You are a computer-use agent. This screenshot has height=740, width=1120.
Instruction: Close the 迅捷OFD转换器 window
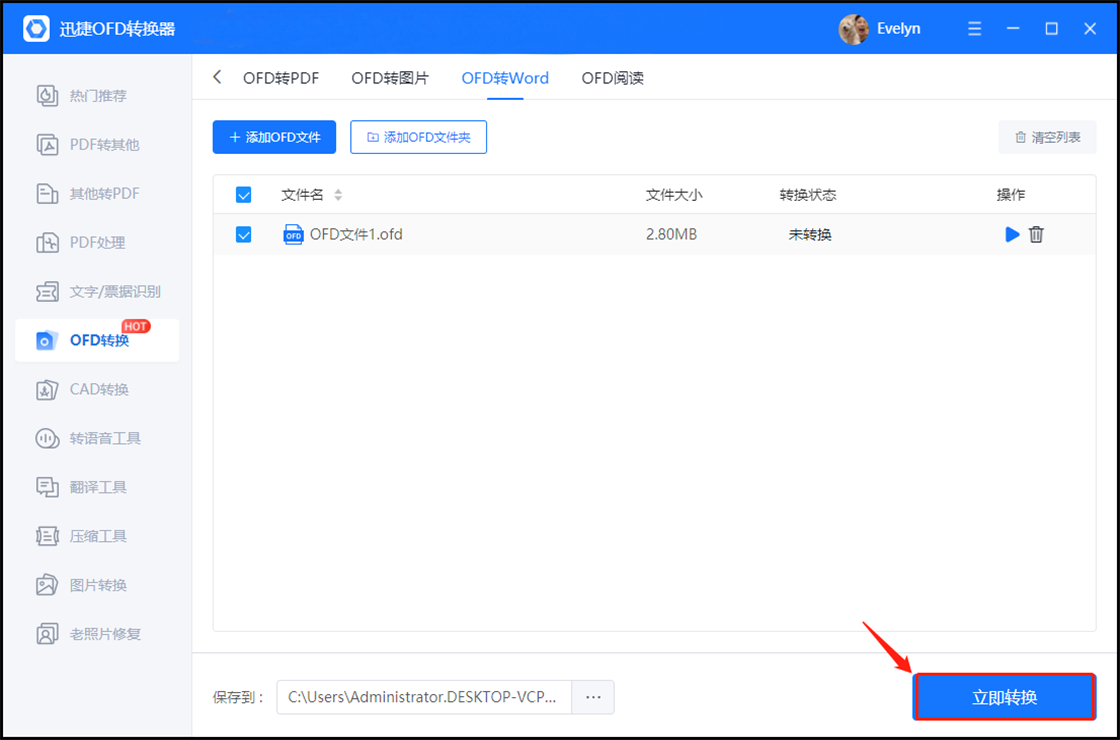coord(1090,29)
